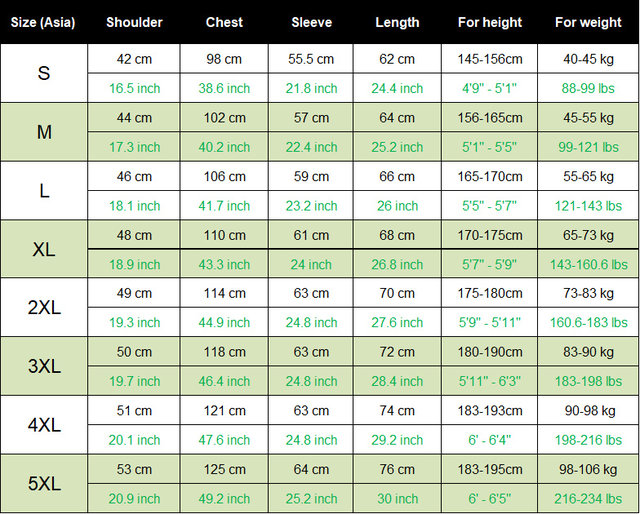Click the "68 cm" length cell
Viewport: 640px width, 514px height.
pyautogui.click(x=397, y=235)
